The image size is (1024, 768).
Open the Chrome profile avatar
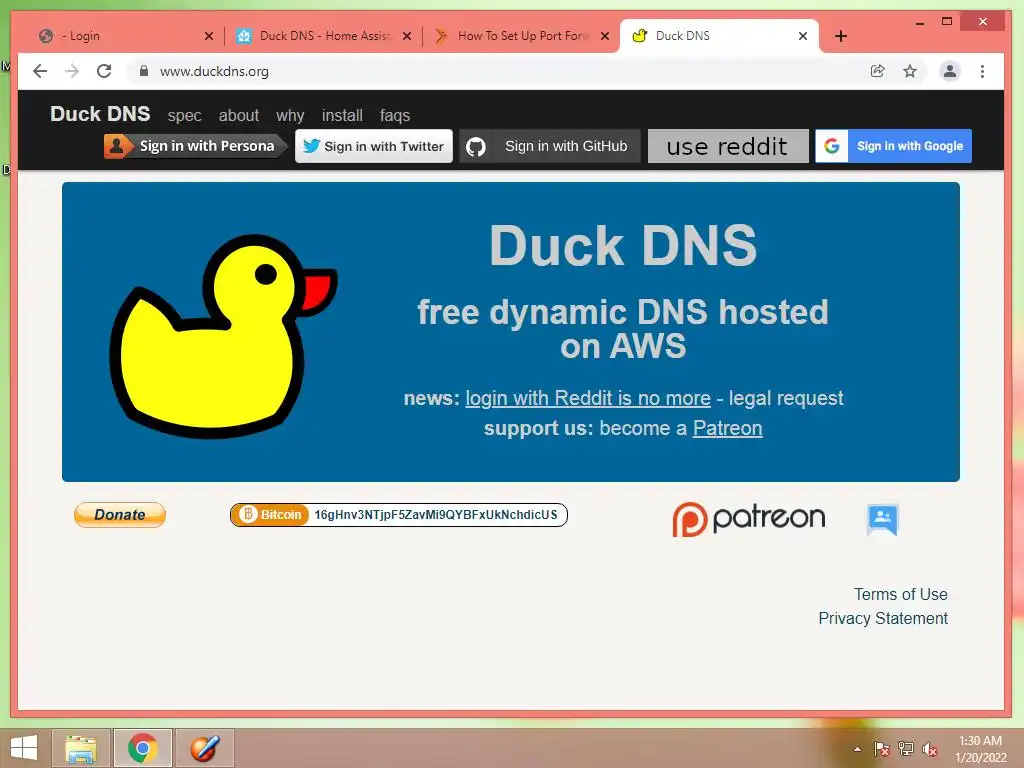[950, 71]
